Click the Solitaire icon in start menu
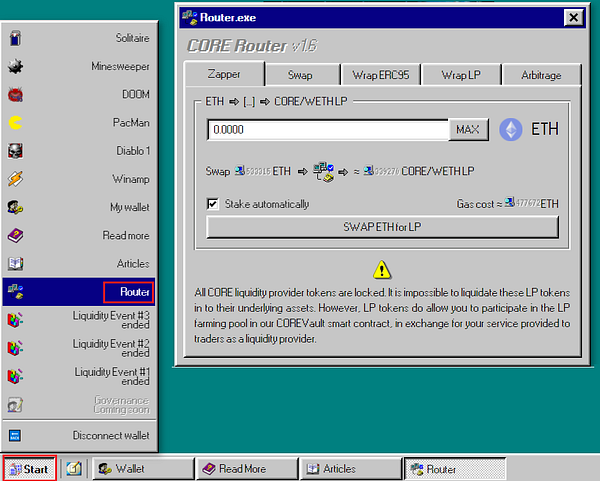Screen dimensions: 600x481 15,38
